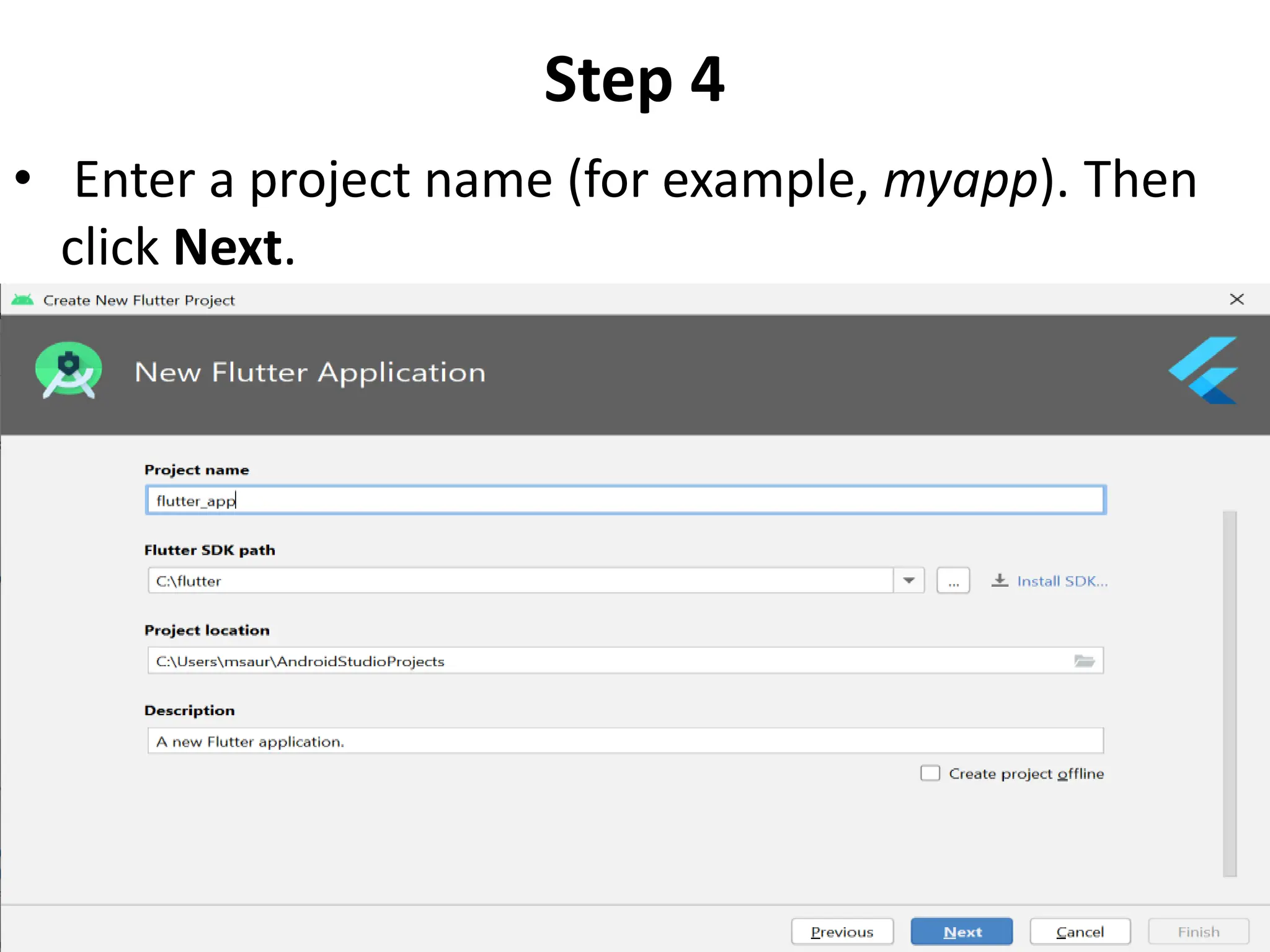Image resolution: width=1270 pixels, height=952 pixels.
Task: Expand the Flutter SDK path dropdown arrow
Action: [x=909, y=581]
